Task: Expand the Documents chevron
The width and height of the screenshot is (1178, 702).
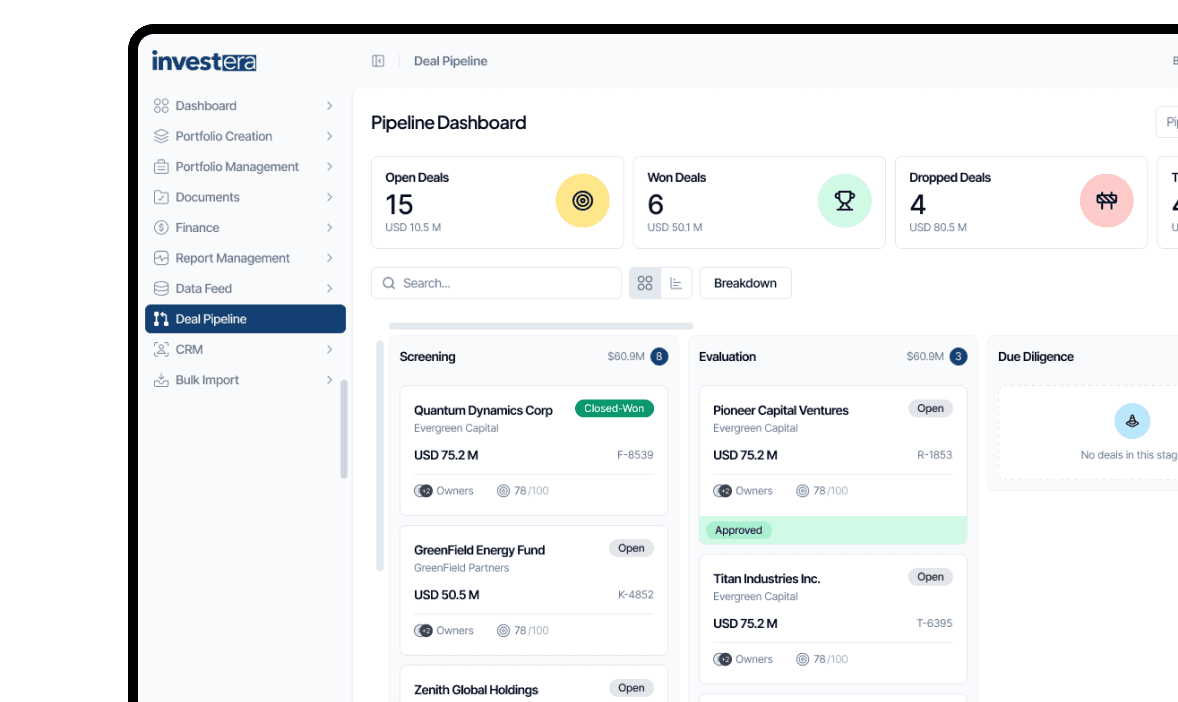Action: (329, 197)
